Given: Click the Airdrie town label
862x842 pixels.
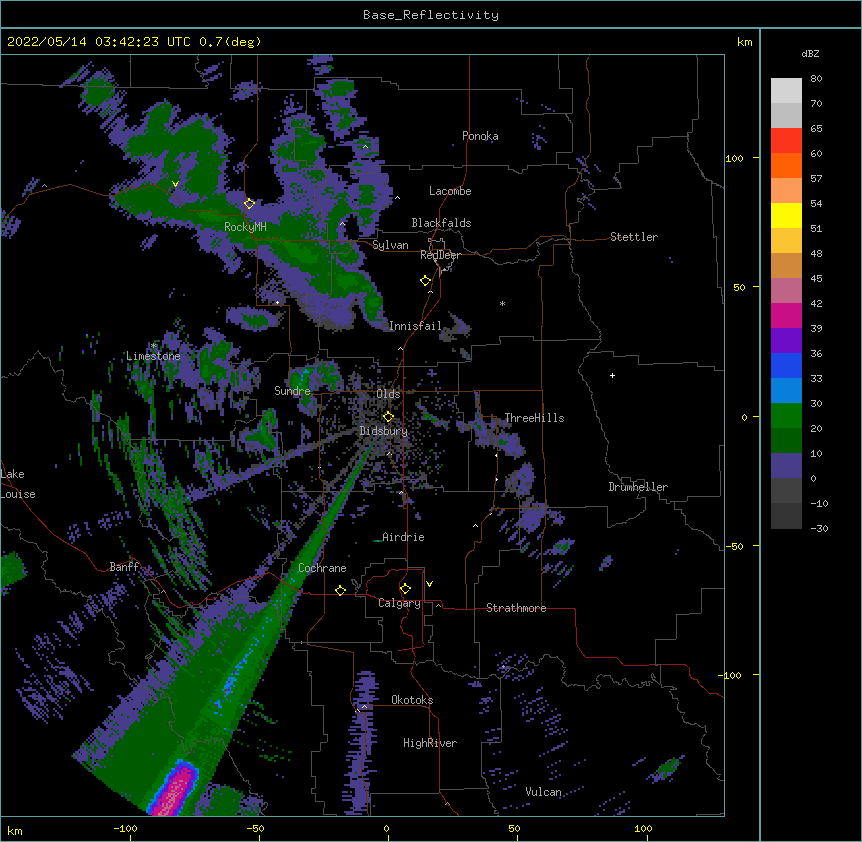Looking at the screenshot, I should pyautogui.click(x=404, y=537).
